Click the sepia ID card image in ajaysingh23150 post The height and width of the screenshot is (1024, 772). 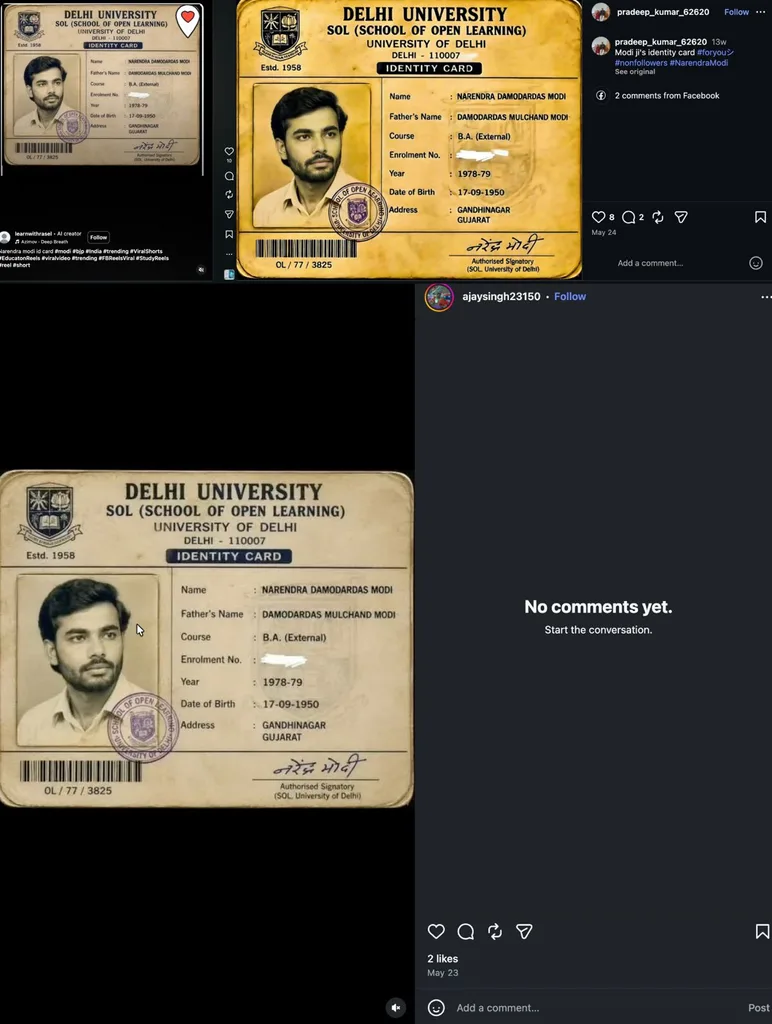pos(206,639)
